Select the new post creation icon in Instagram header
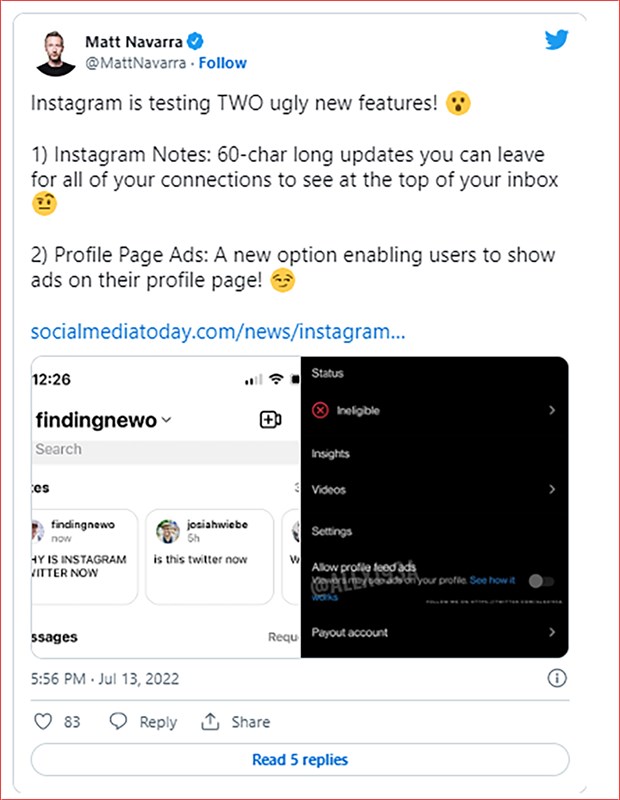 point(269,420)
